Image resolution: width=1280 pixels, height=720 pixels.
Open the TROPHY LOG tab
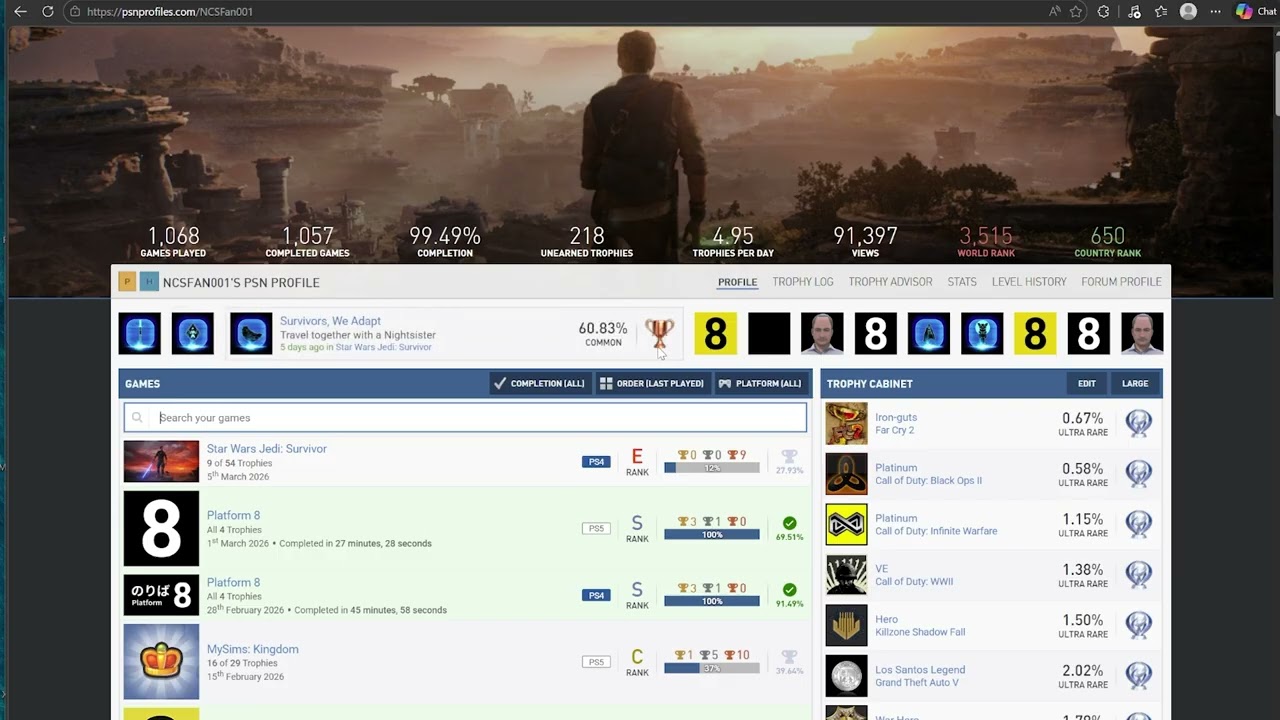point(802,282)
